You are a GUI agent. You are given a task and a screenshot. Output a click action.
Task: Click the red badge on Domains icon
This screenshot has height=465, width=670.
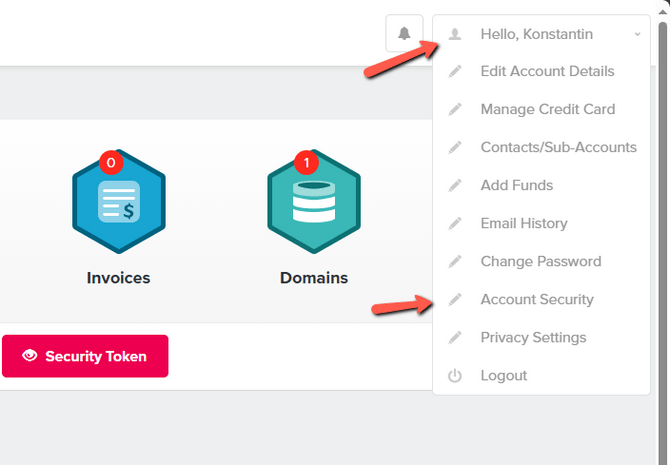coord(305,161)
